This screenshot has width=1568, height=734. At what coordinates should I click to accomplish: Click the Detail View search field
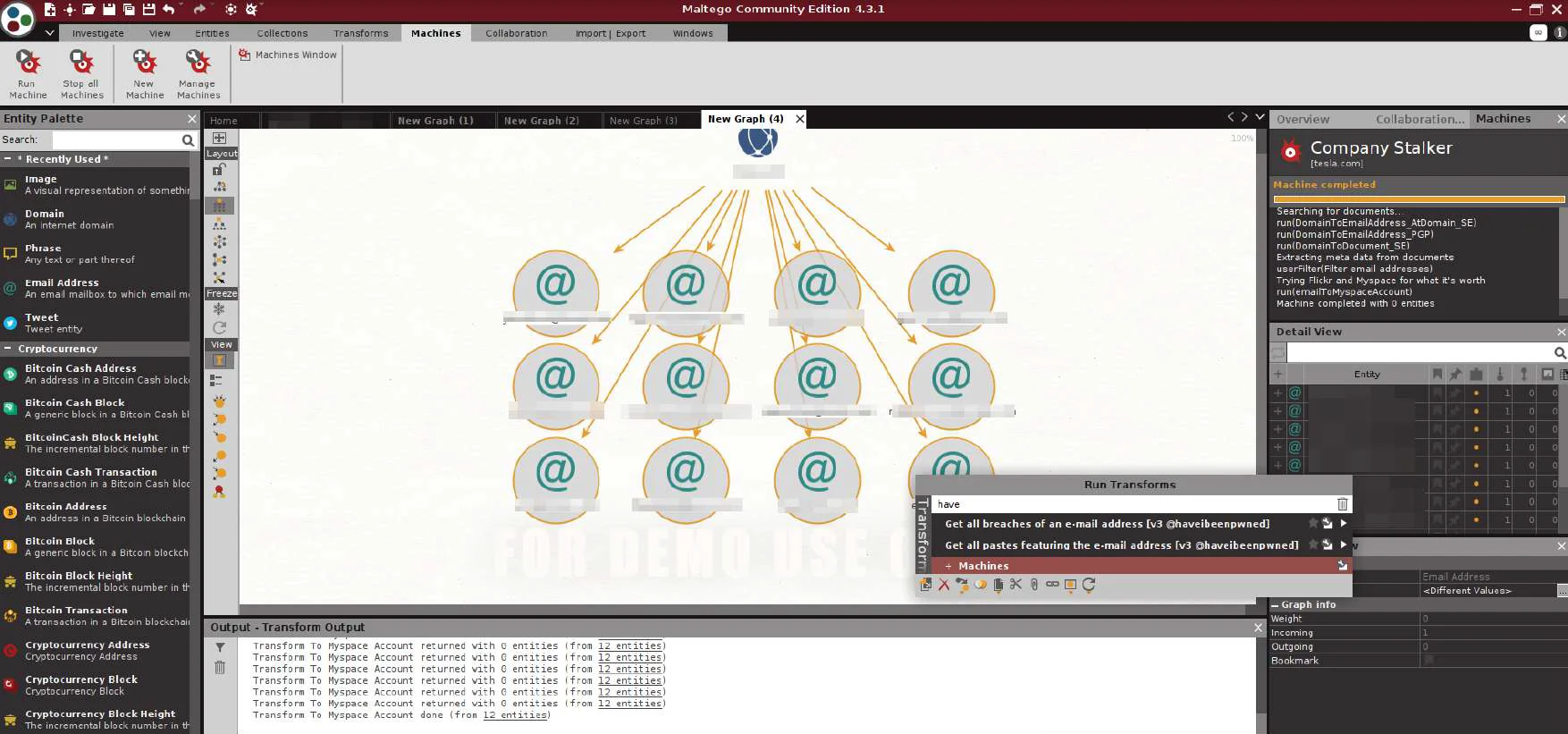[x=1419, y=352]
